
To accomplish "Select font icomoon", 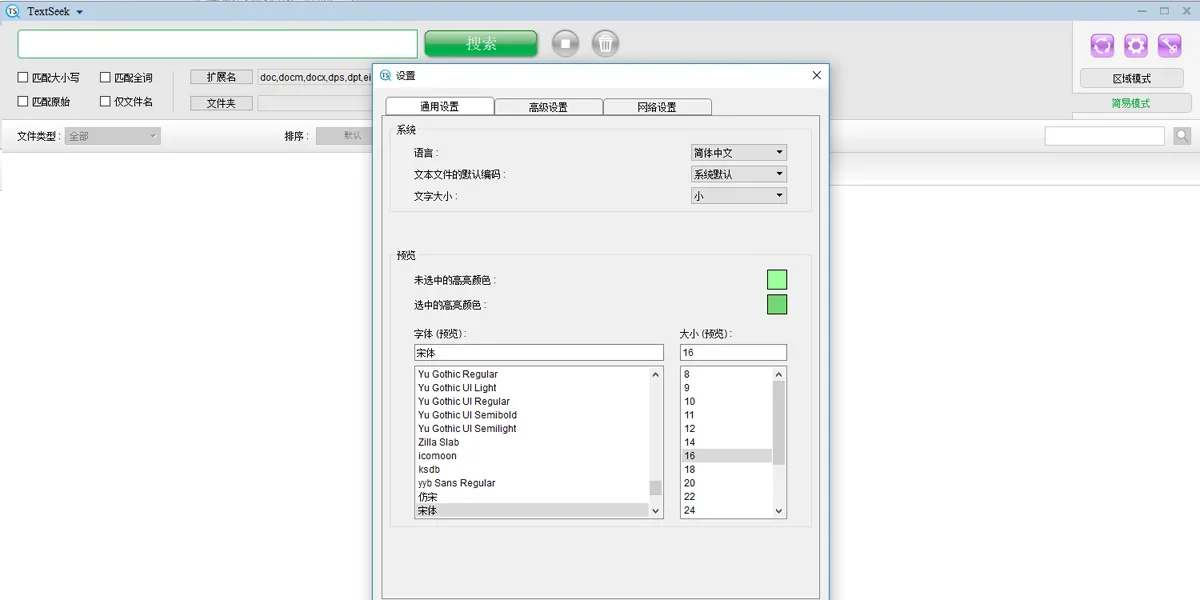I will pyautogui.click(x=532, y=456).
